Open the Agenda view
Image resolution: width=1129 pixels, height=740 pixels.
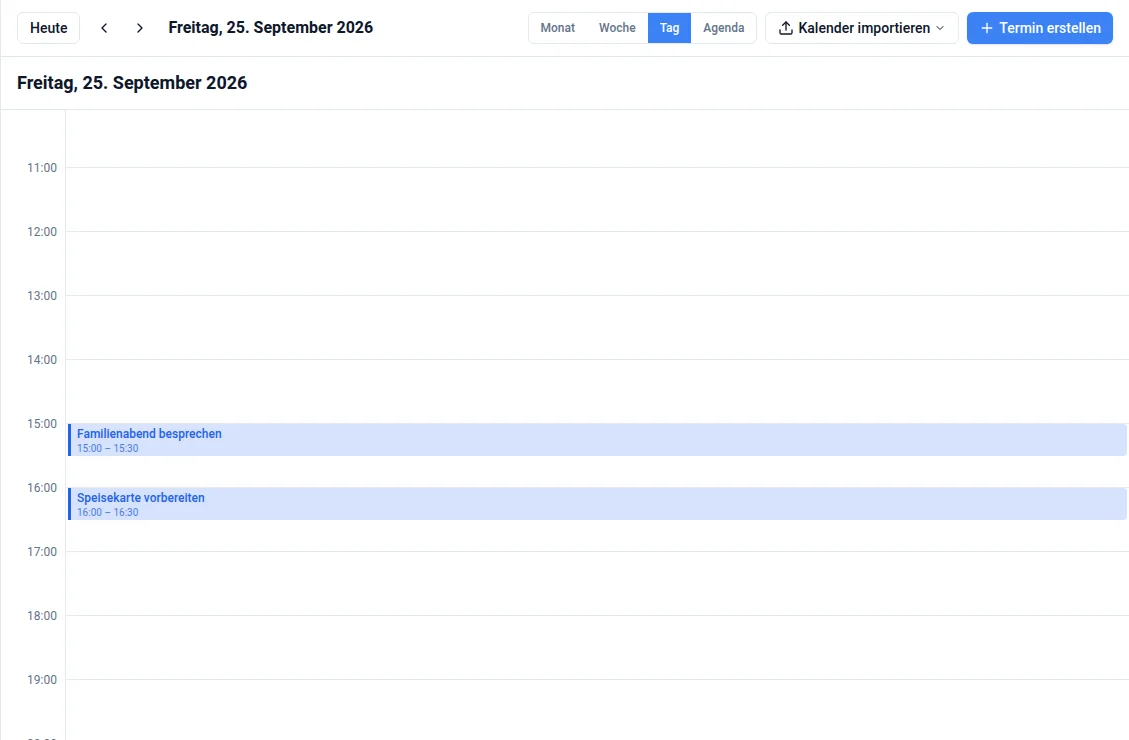click(x=724, y=28)
